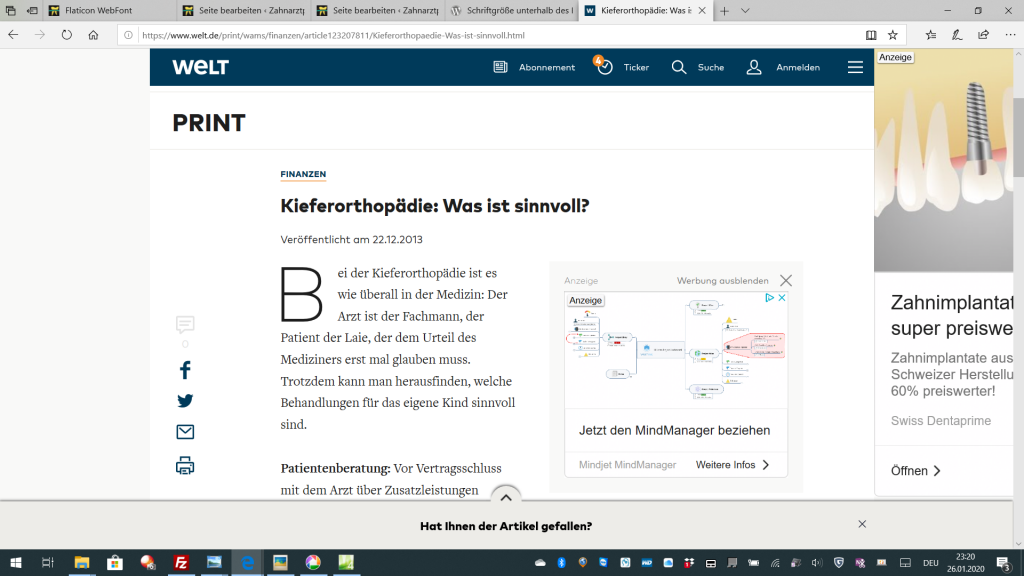The height and width of the screenshot is (576, 1024).
Task: Open the Windows notification center
Action: click(1004, 562)
